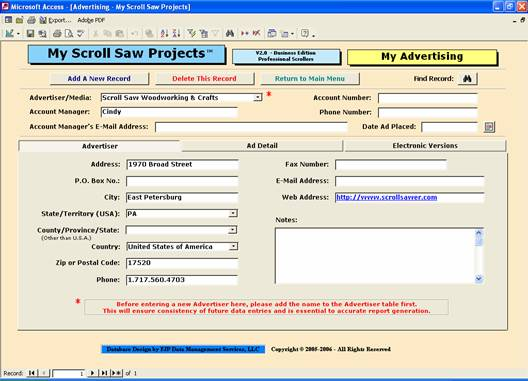Click the My Advertising yellow header button
Image resolution: width=528 pixels, height=381 pixels.
tap(422, 57)
